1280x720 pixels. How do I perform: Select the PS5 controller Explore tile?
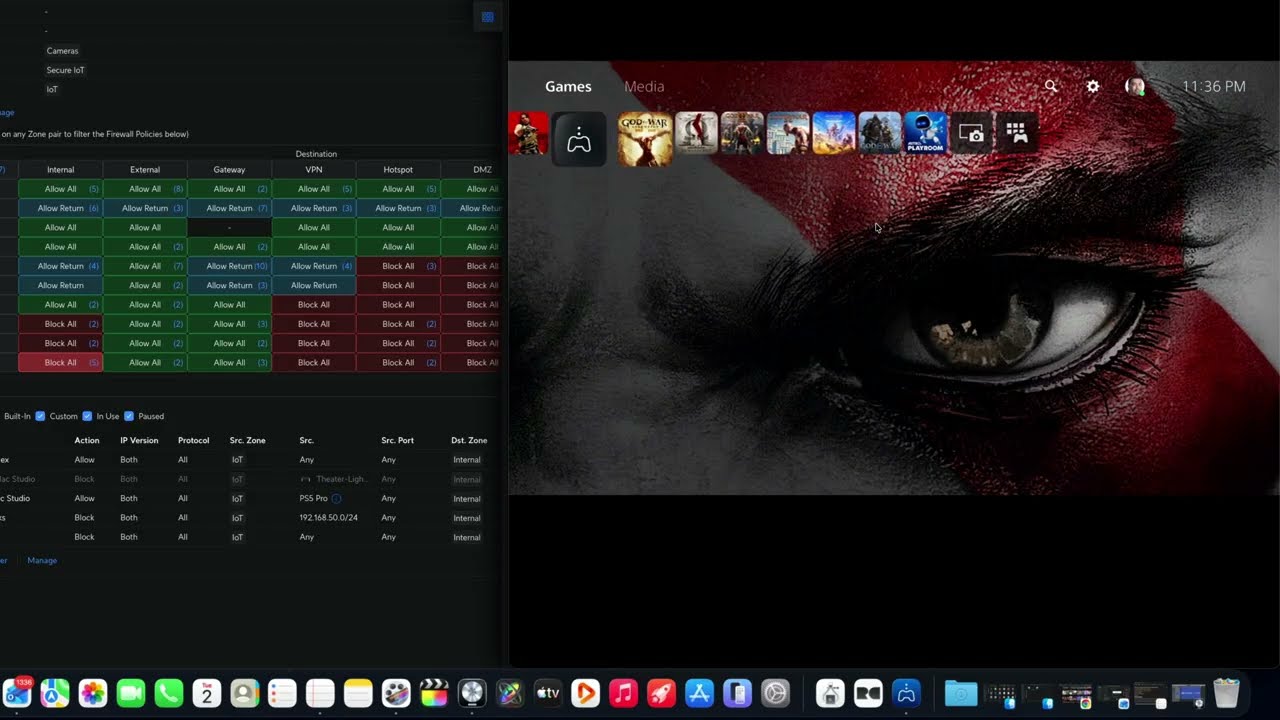click(x=579, y=139)
